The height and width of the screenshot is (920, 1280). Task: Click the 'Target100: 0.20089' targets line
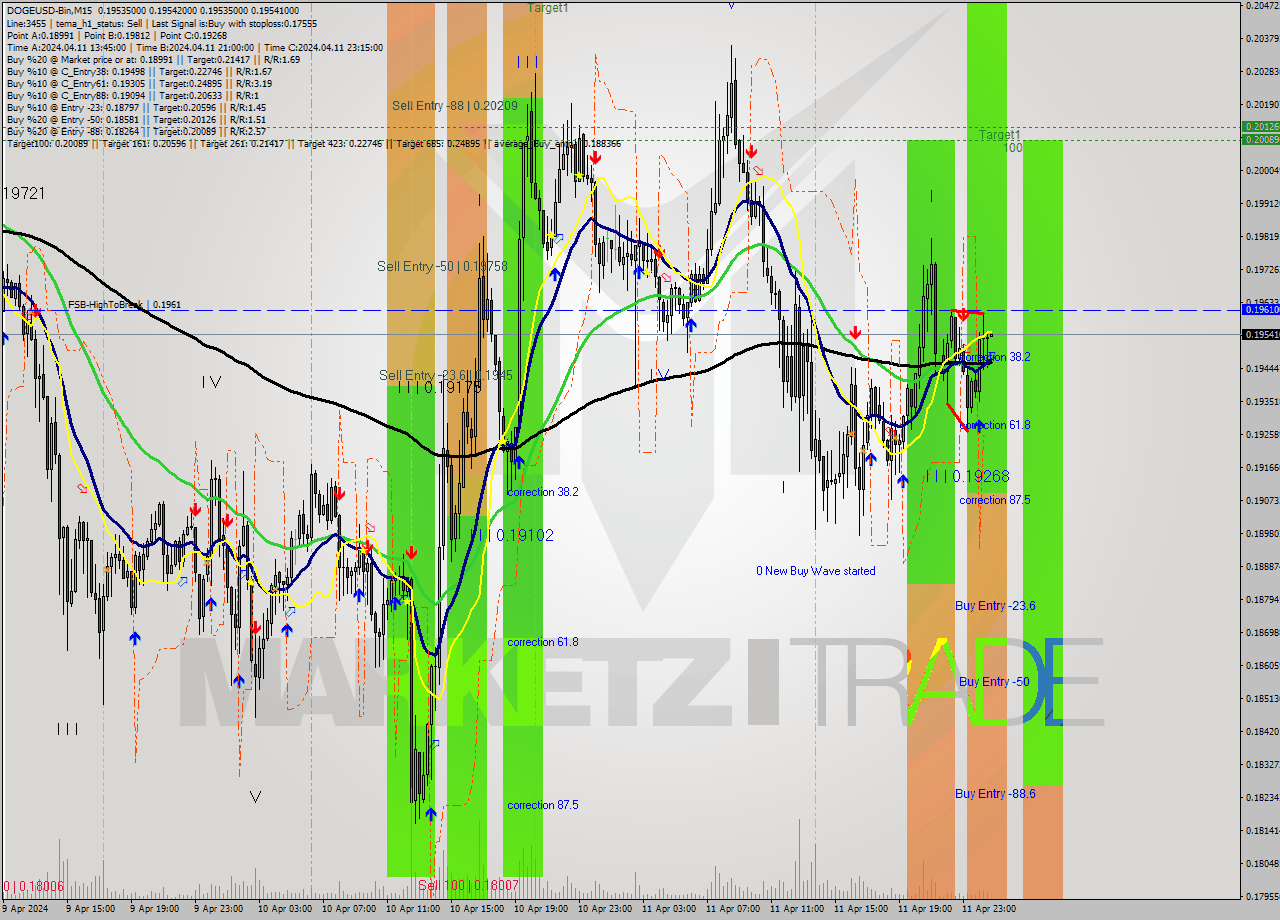click(x=313, y=144)
